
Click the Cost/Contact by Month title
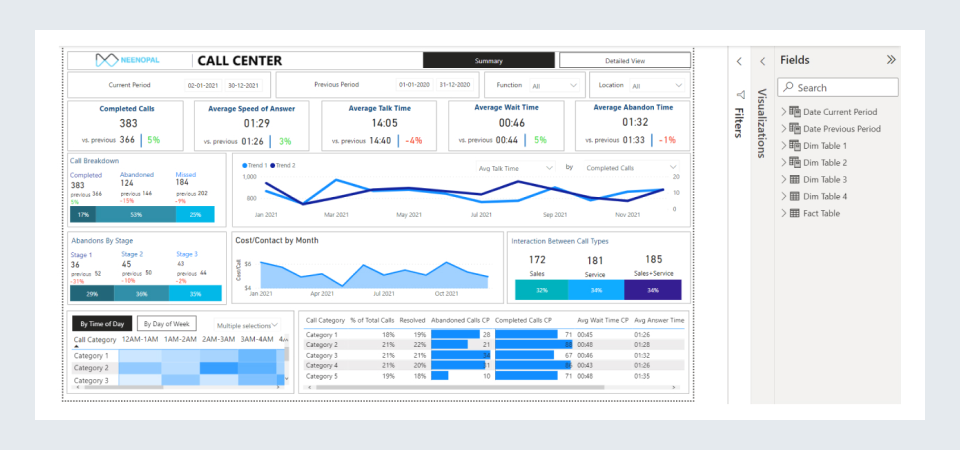pyautogui.click(x=277, y=241)
